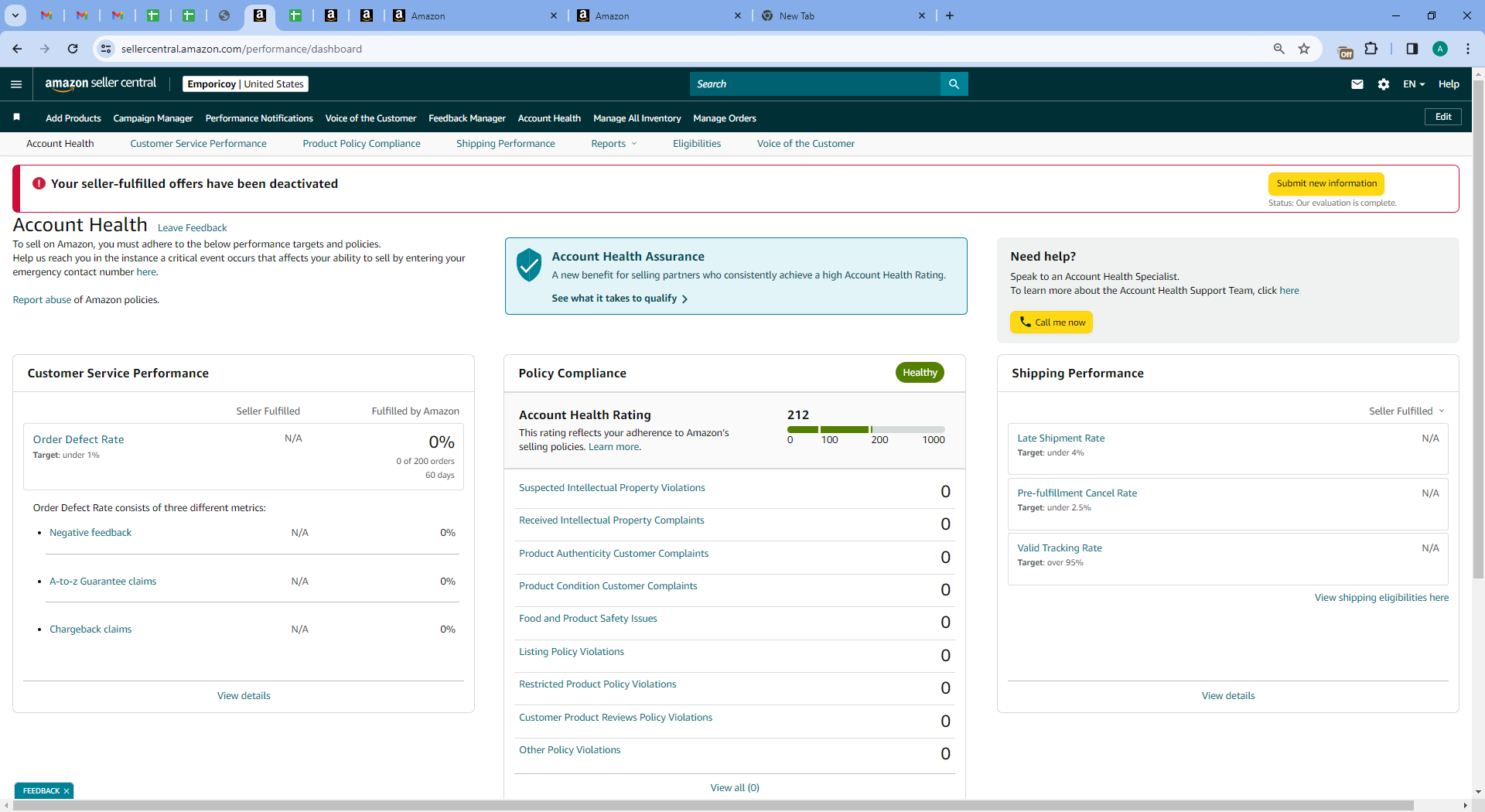
Task: Open the Seller Fulfilled dropdown in Shipping Performance
Action: (x=1407, y=411)
